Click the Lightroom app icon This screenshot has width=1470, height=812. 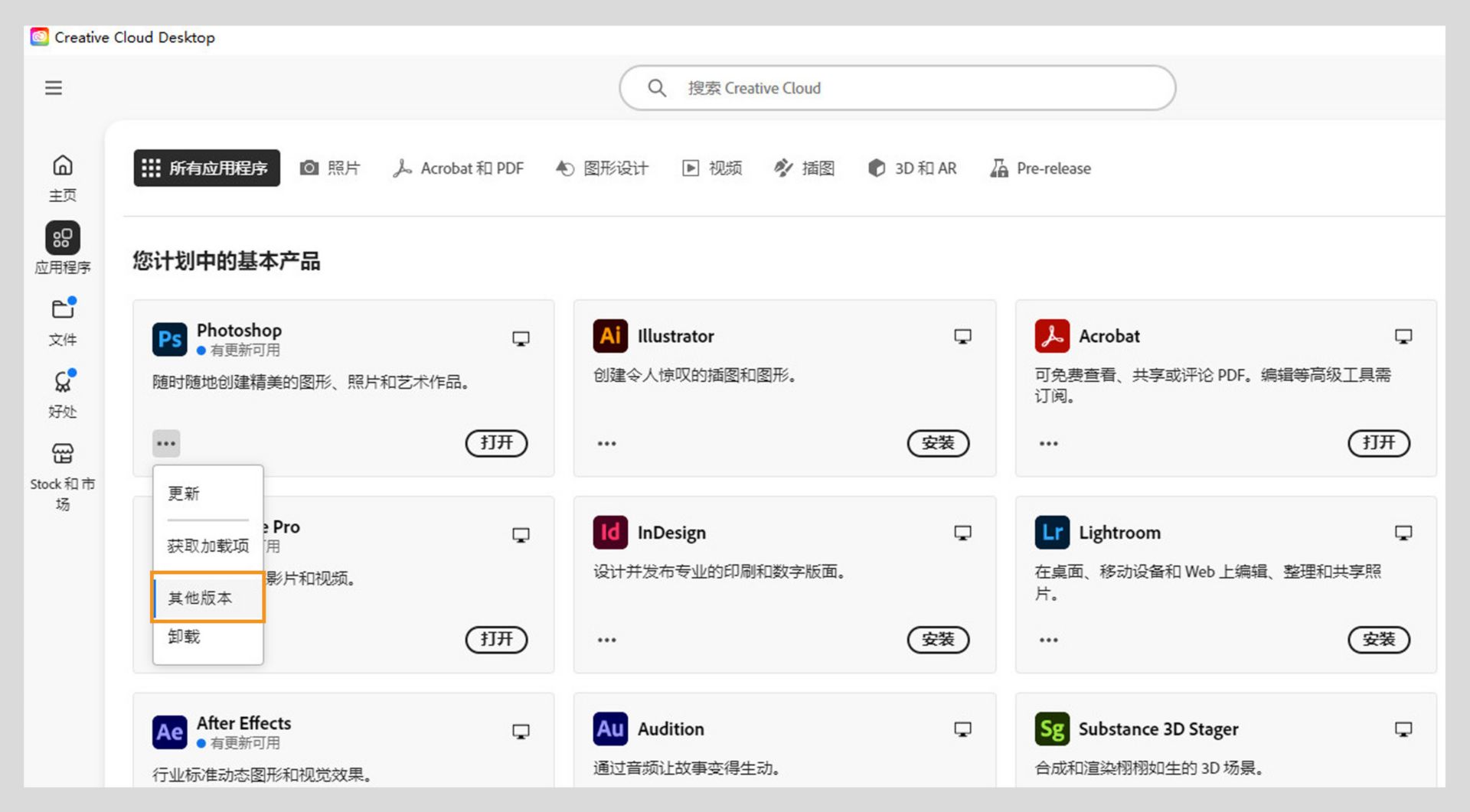click(1052, 533)
